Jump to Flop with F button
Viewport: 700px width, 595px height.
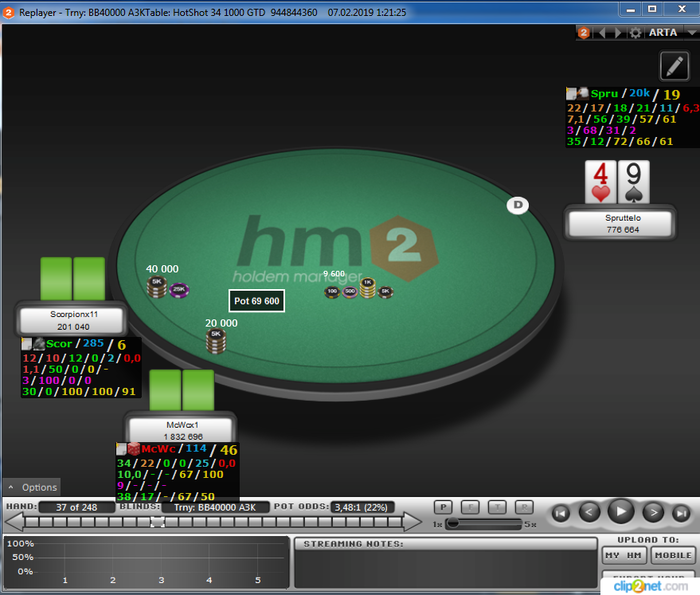[470, 507]
